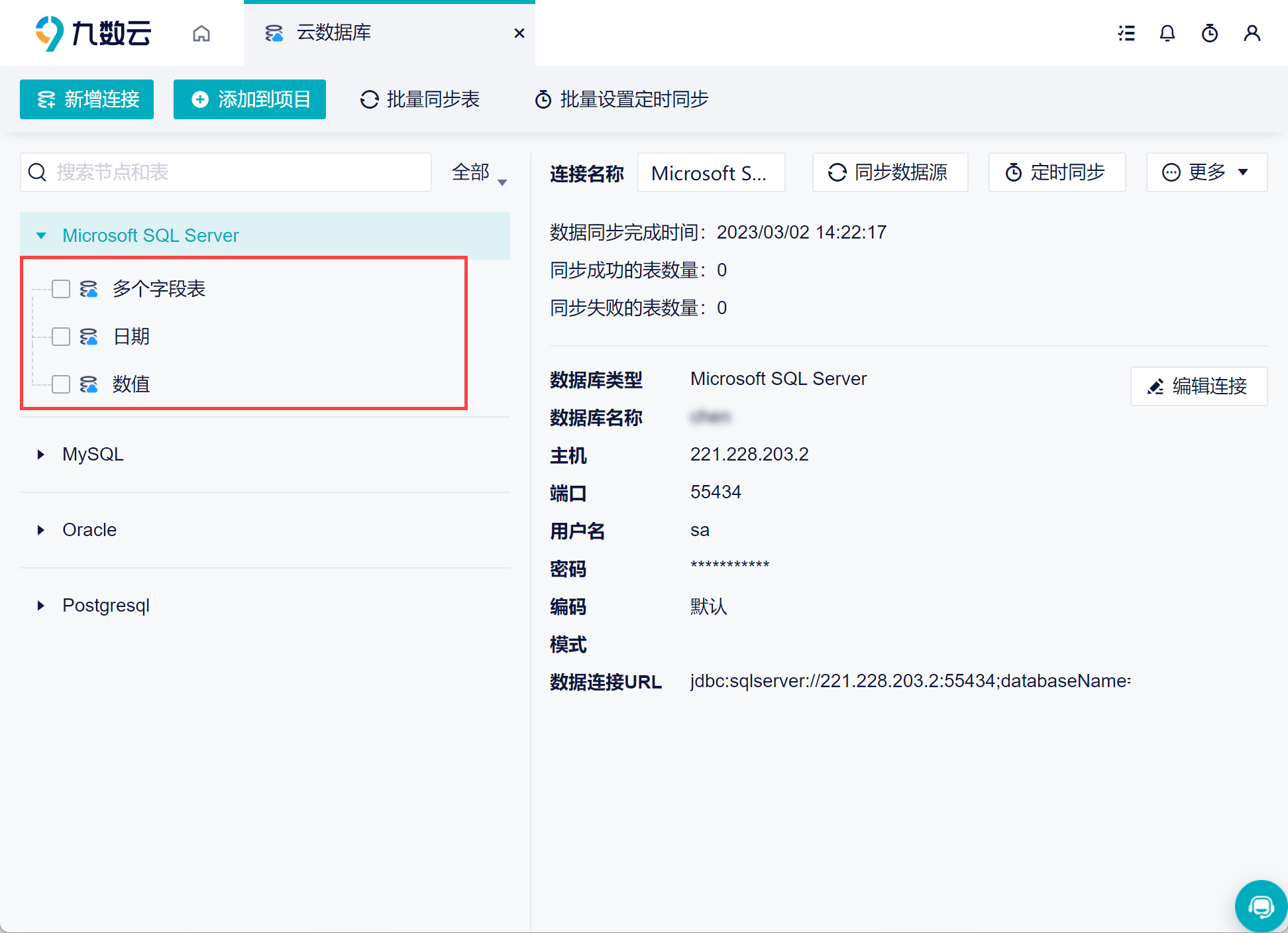Click the 新增连接 button

coord(87,99)
